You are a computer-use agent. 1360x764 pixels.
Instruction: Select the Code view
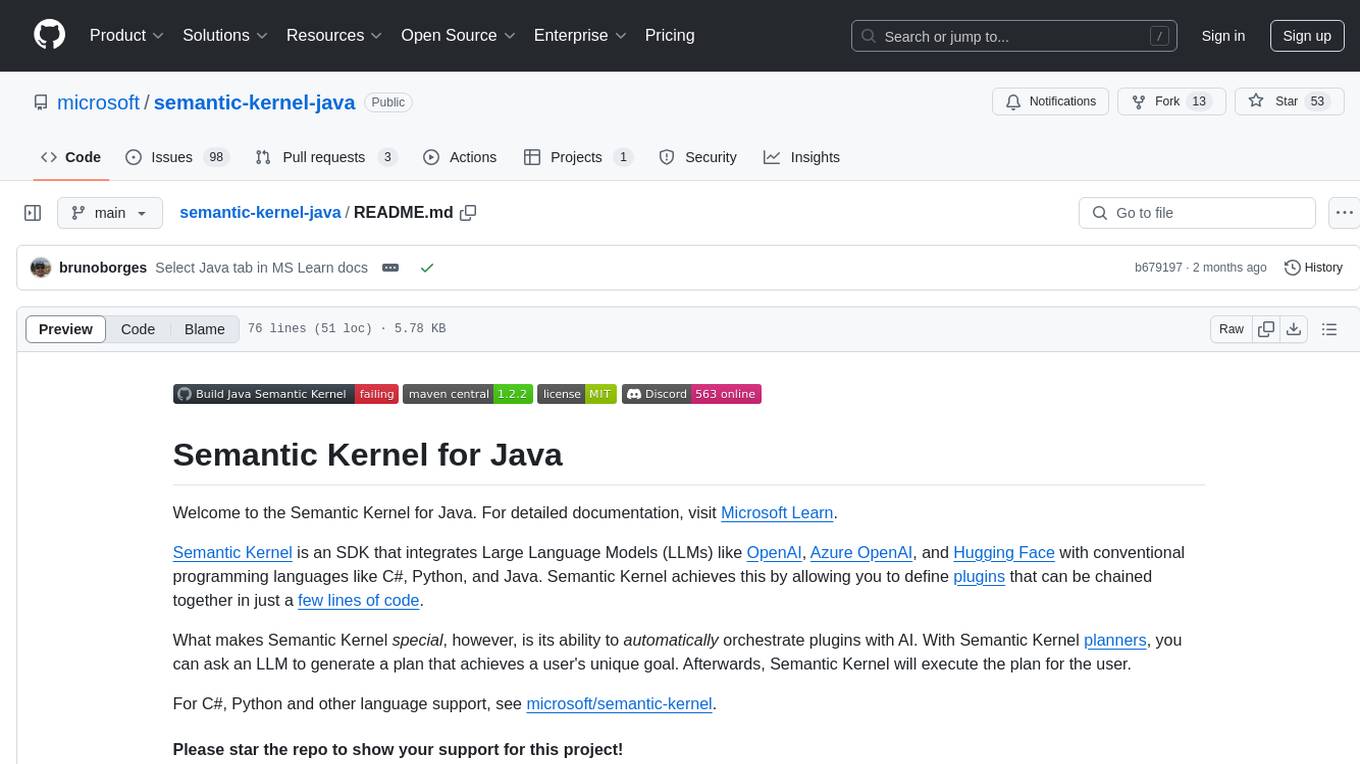pos(138,329)
